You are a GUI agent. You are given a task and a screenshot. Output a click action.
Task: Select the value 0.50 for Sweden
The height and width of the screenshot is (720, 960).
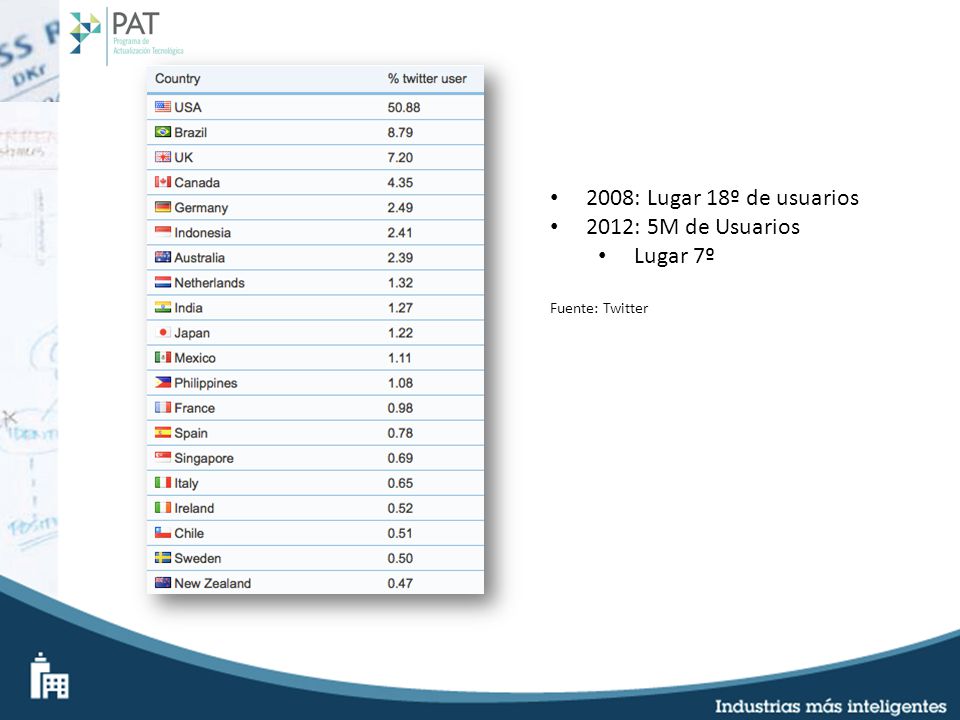point(400,558)
